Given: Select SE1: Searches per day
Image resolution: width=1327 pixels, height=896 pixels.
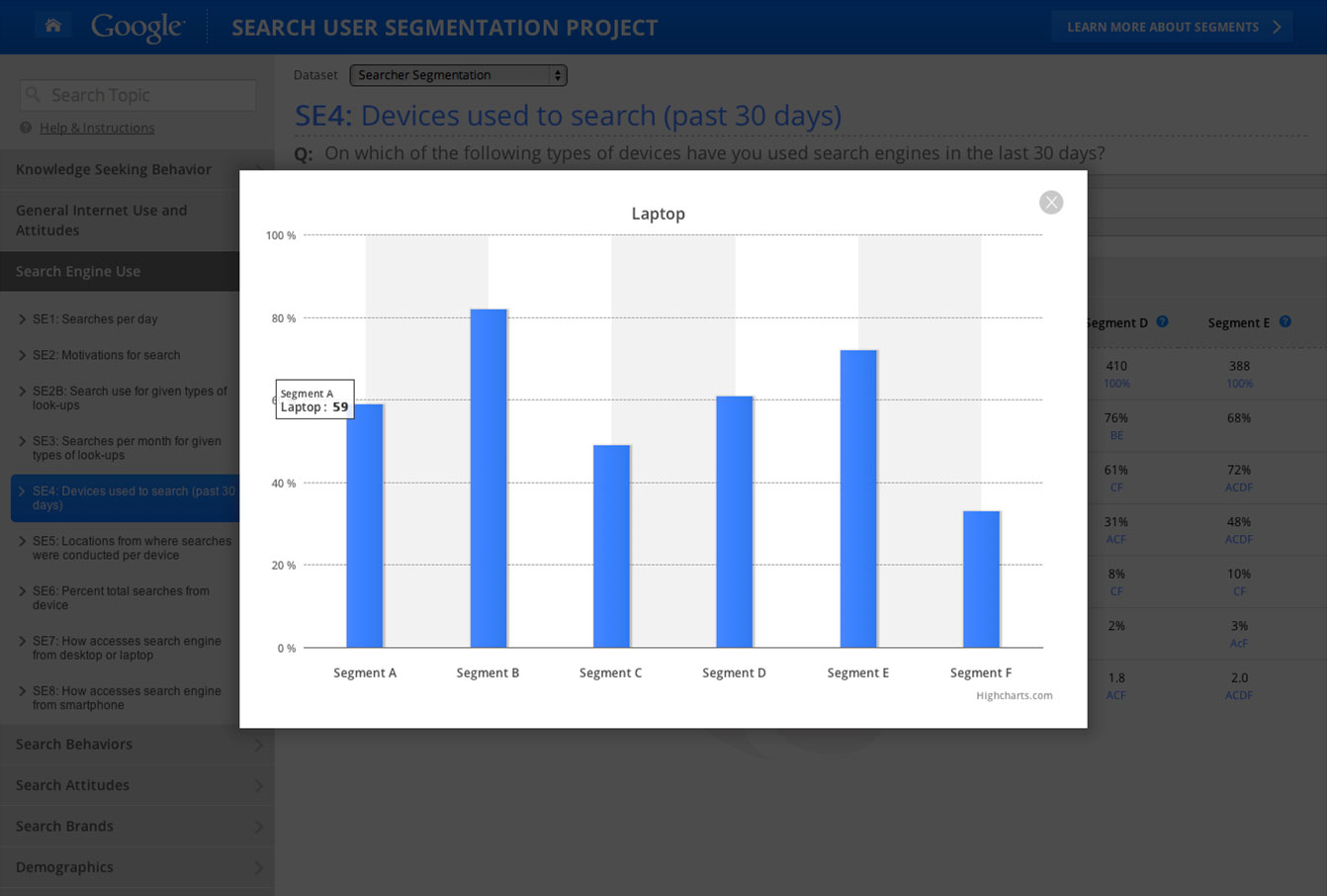Looking at the screenshot, I should tap(95, 319).
